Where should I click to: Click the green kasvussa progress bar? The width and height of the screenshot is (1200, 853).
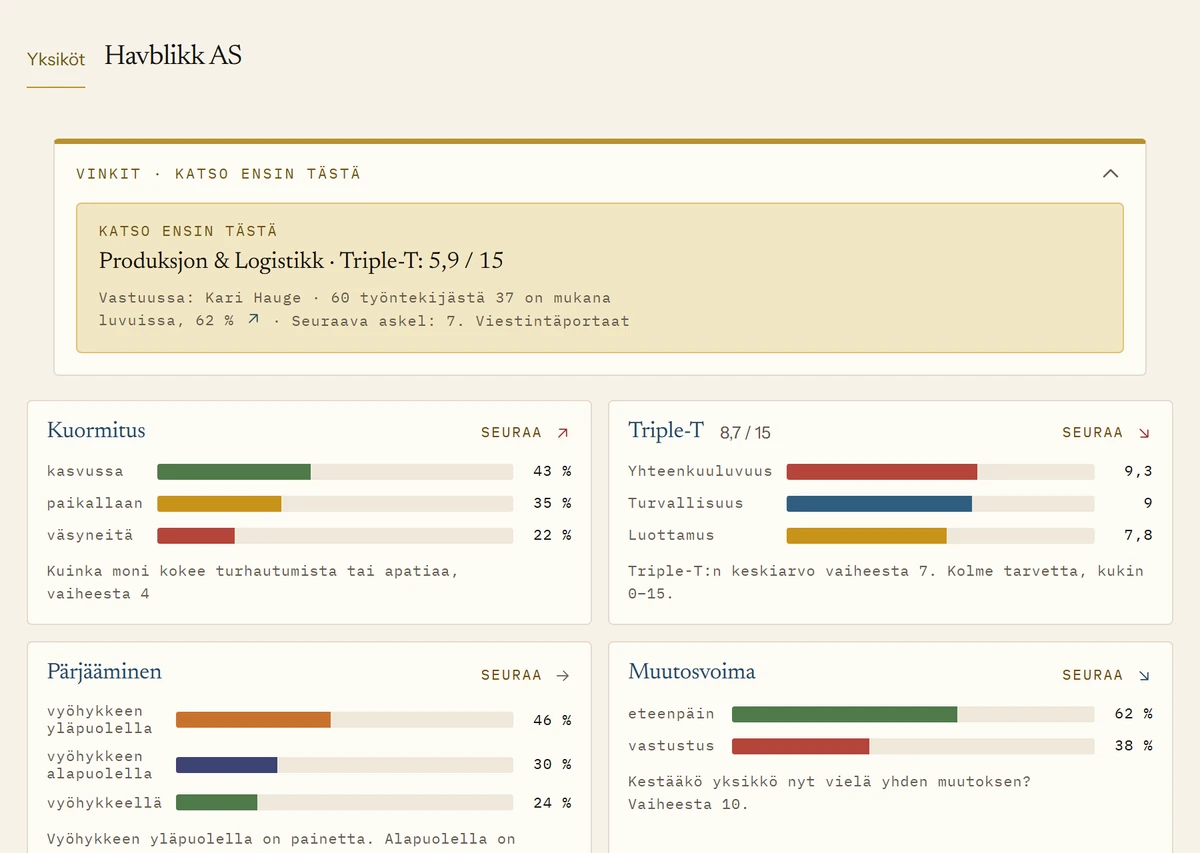click(x=234, y=471)
